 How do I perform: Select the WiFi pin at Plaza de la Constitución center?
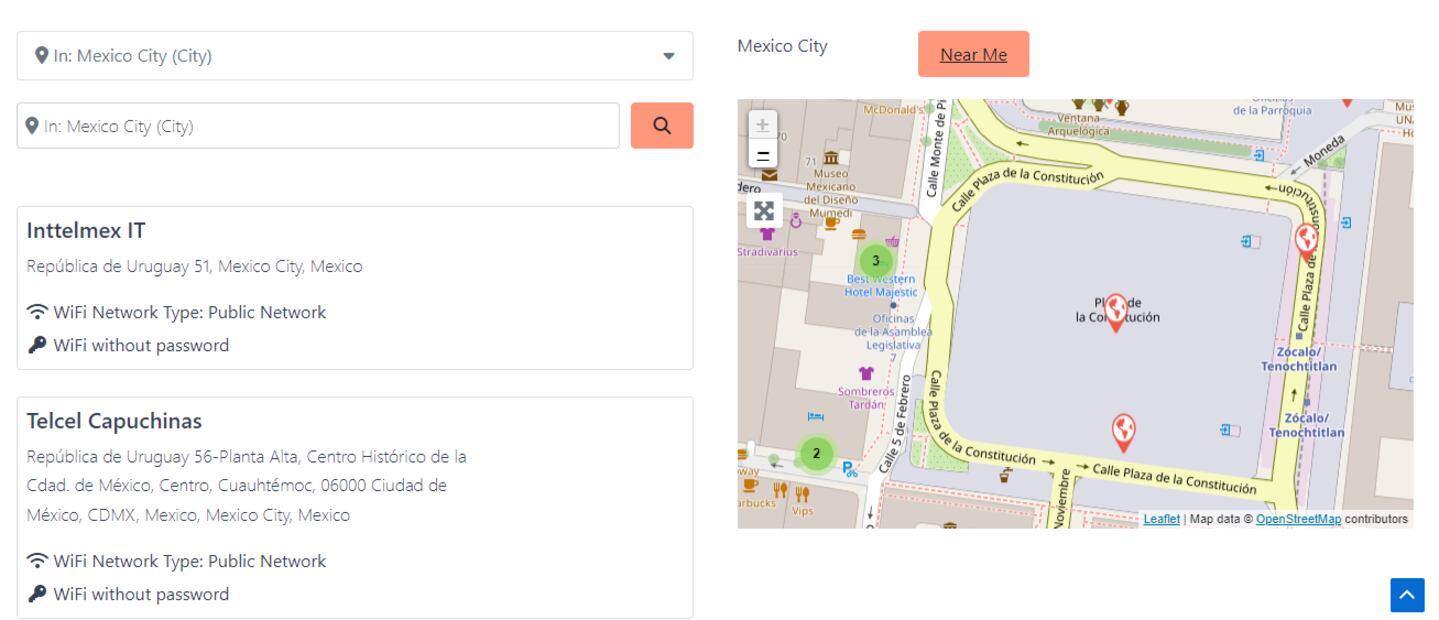click(x=1116, y=311)
